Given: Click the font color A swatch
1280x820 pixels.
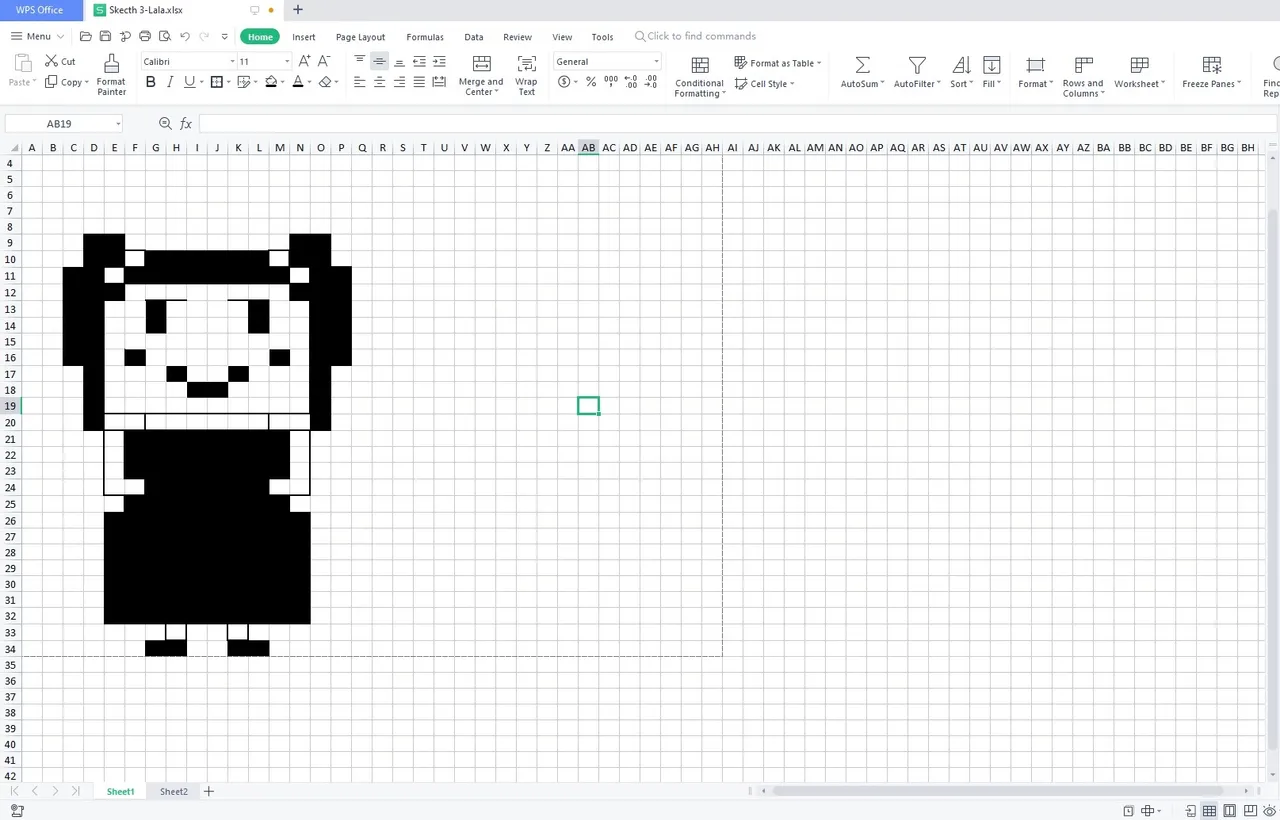Looking at the screenshot, I should tap(297, 82).
